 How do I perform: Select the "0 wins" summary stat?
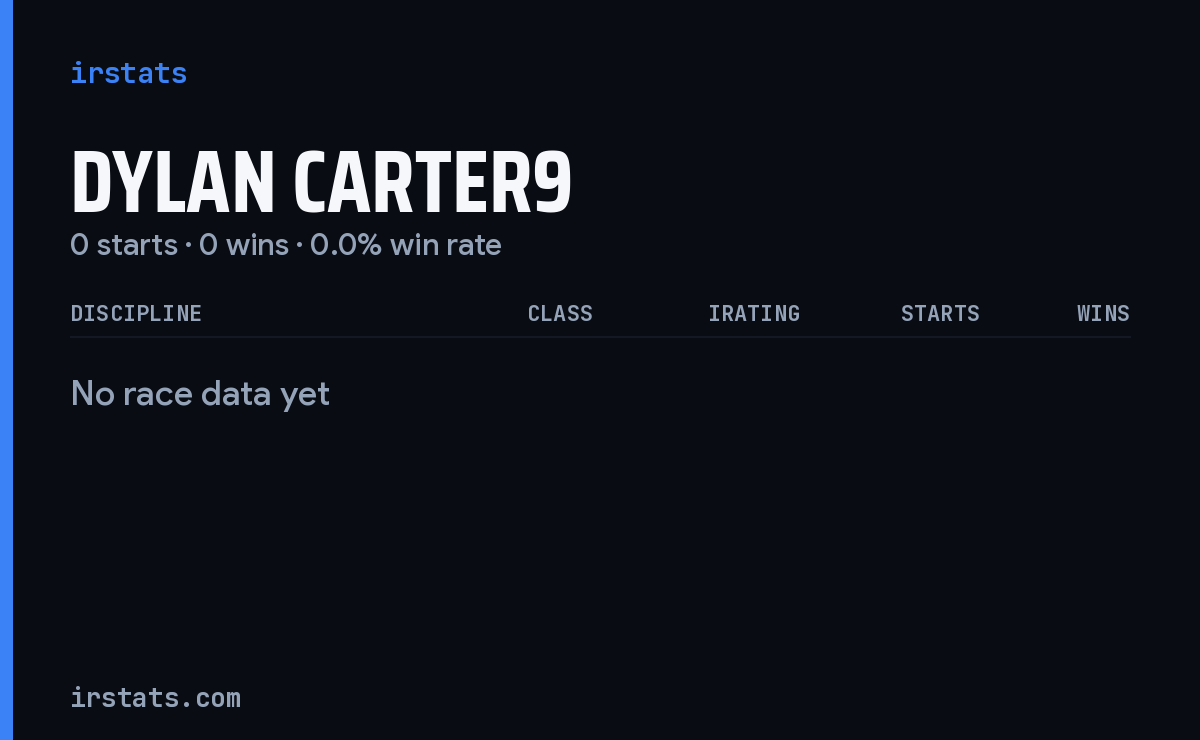(244, 245)
